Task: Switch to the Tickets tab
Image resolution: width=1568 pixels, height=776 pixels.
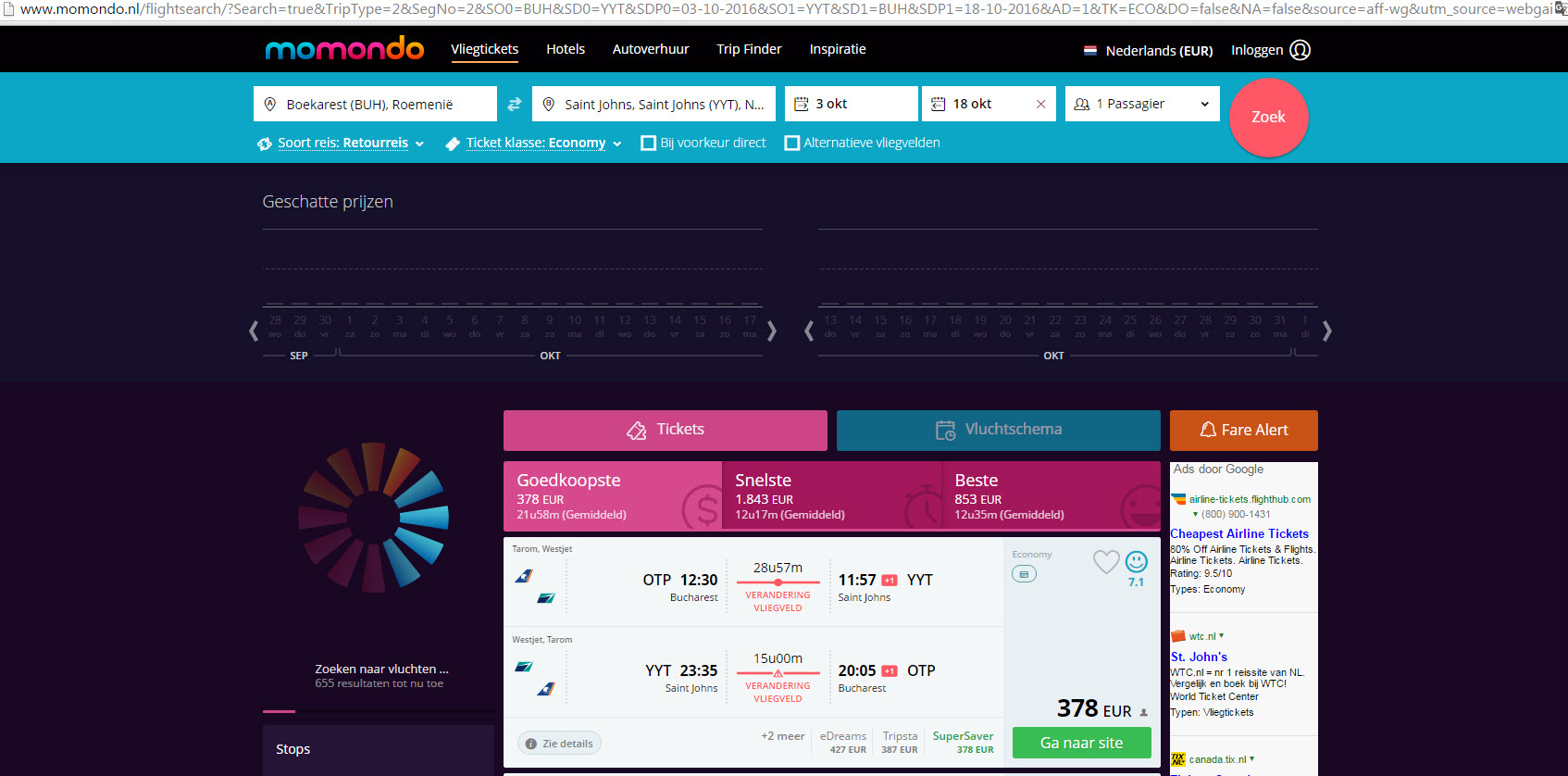Action: (x=666, y=430)
